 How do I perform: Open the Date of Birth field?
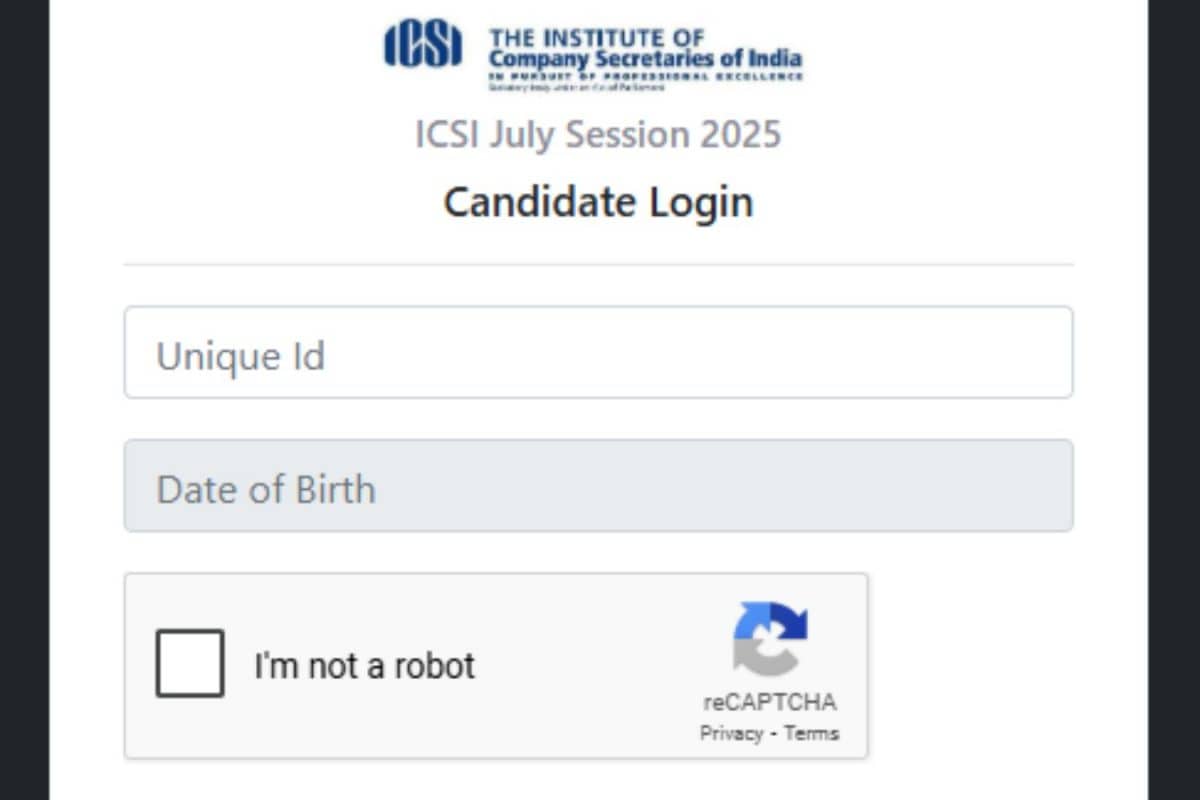tap(598, 485)
